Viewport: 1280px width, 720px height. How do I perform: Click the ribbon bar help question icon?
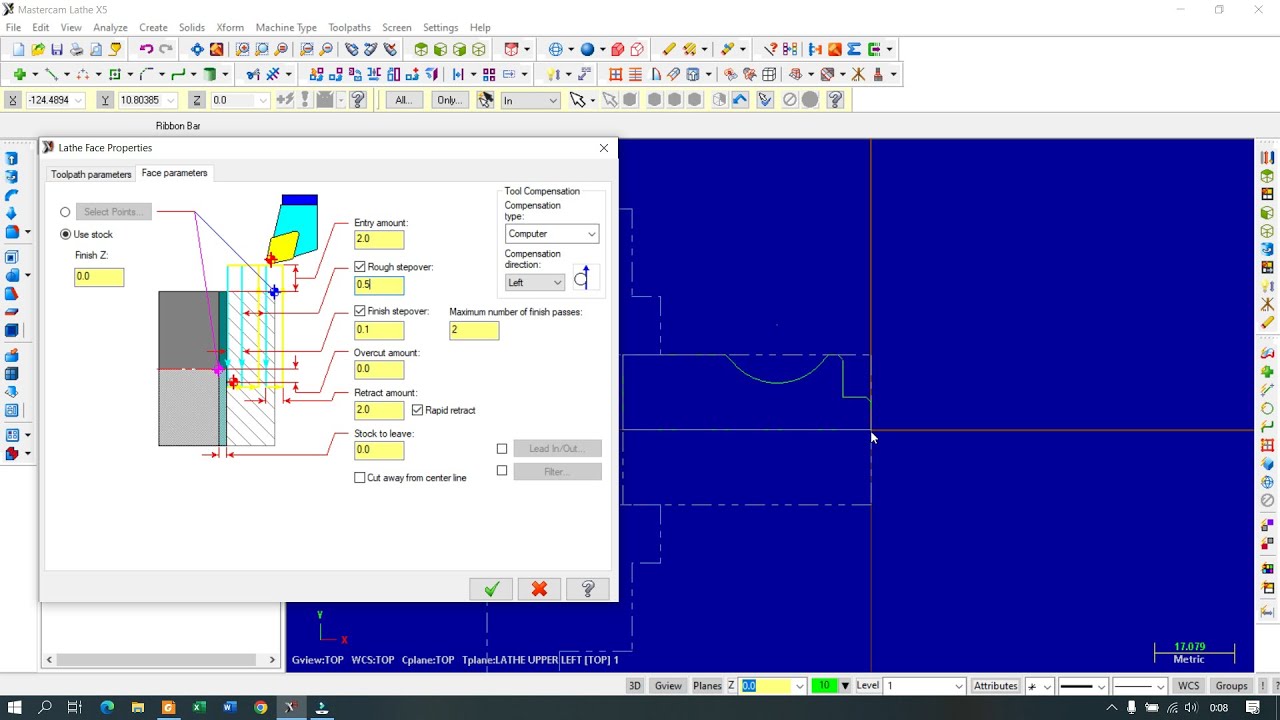[x=358, y=100]
